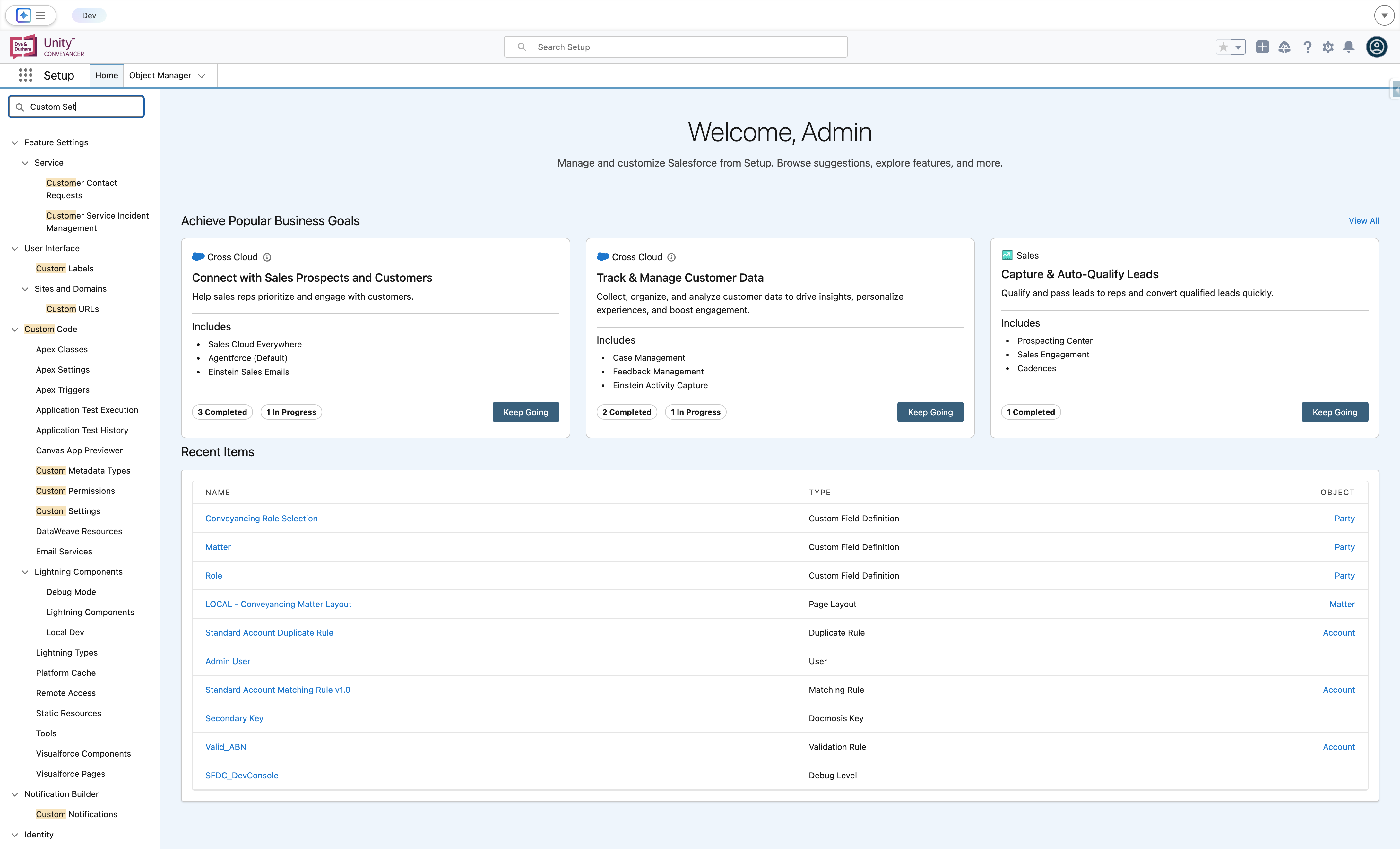Viewport: 1400px width, 849px height.
Task: Open the Trailhead guidance icon
Action: 1284,47
